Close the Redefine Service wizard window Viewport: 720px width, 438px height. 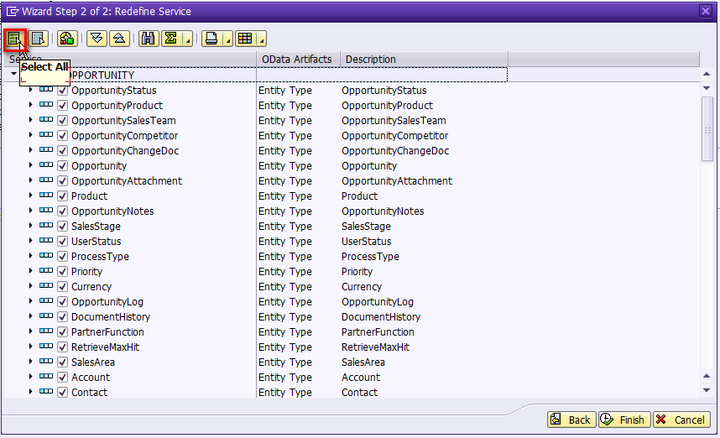[x=705, y=11]
